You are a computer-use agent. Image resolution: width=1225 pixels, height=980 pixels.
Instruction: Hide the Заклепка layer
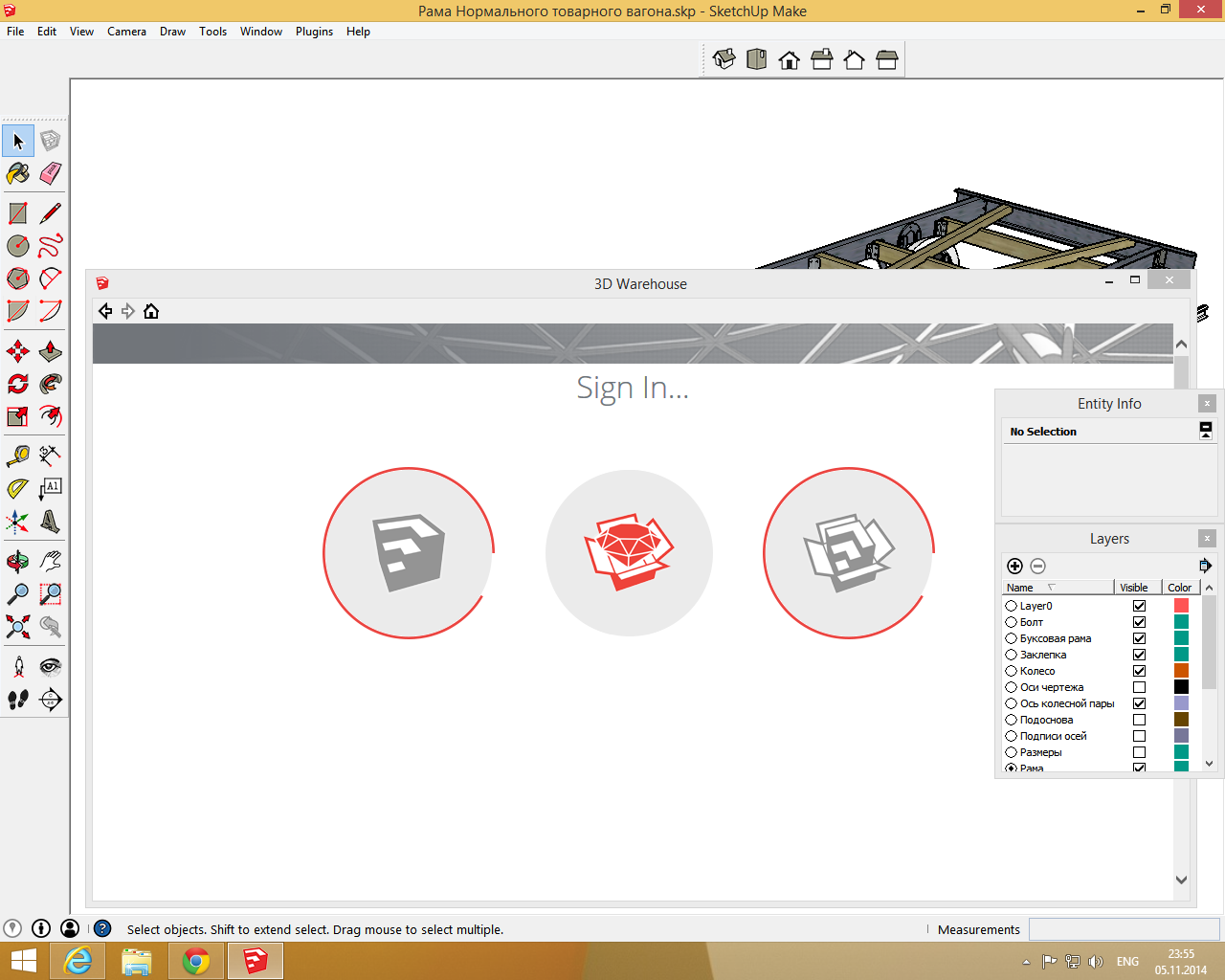click(1139, 655)
